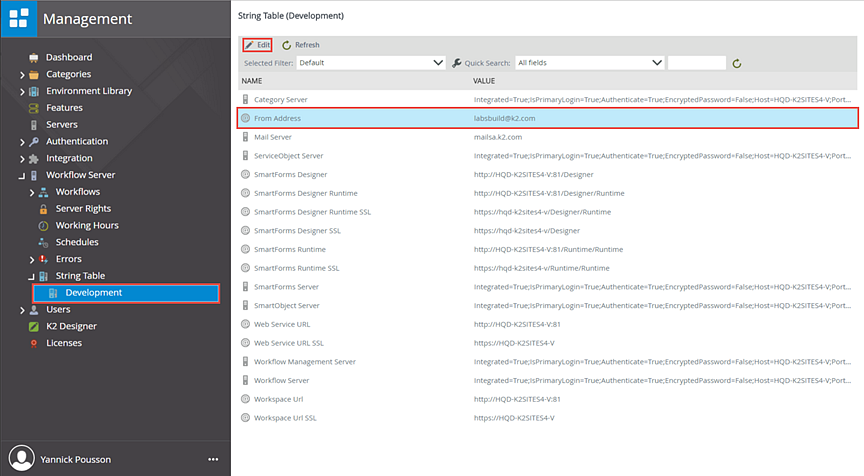
Task: Click the Integration puzzle icon
Action: (x=34, y=159)
